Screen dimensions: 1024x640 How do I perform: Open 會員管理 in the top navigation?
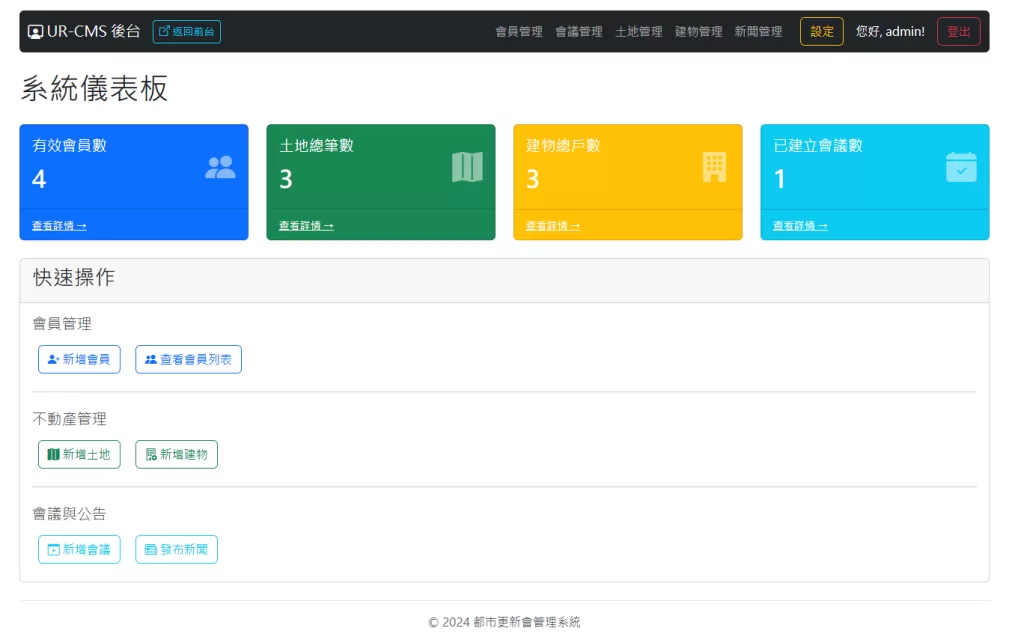[x=519, y=32]
